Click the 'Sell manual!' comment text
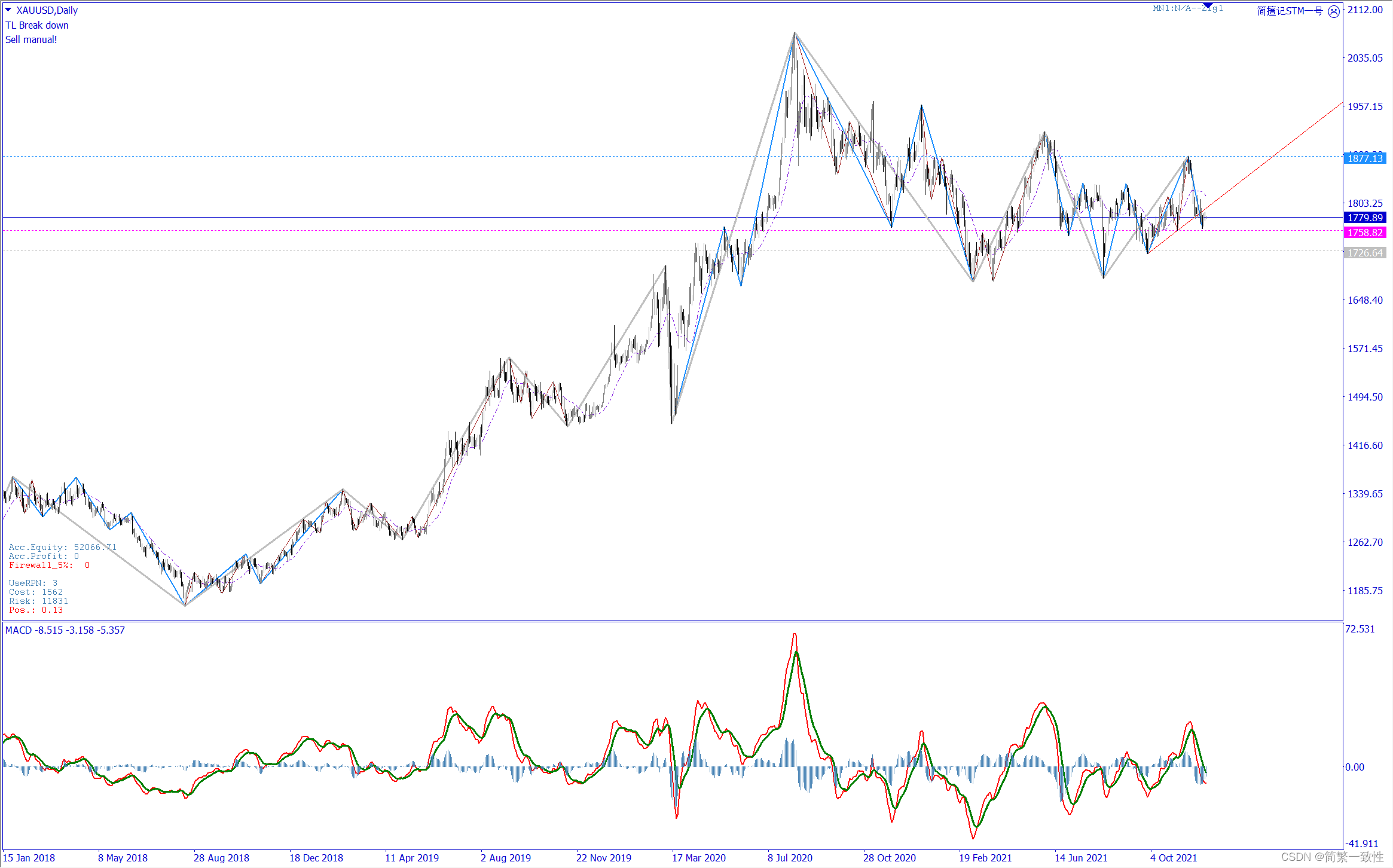The width and height of the screenshot is (1393, 868). 31,39
